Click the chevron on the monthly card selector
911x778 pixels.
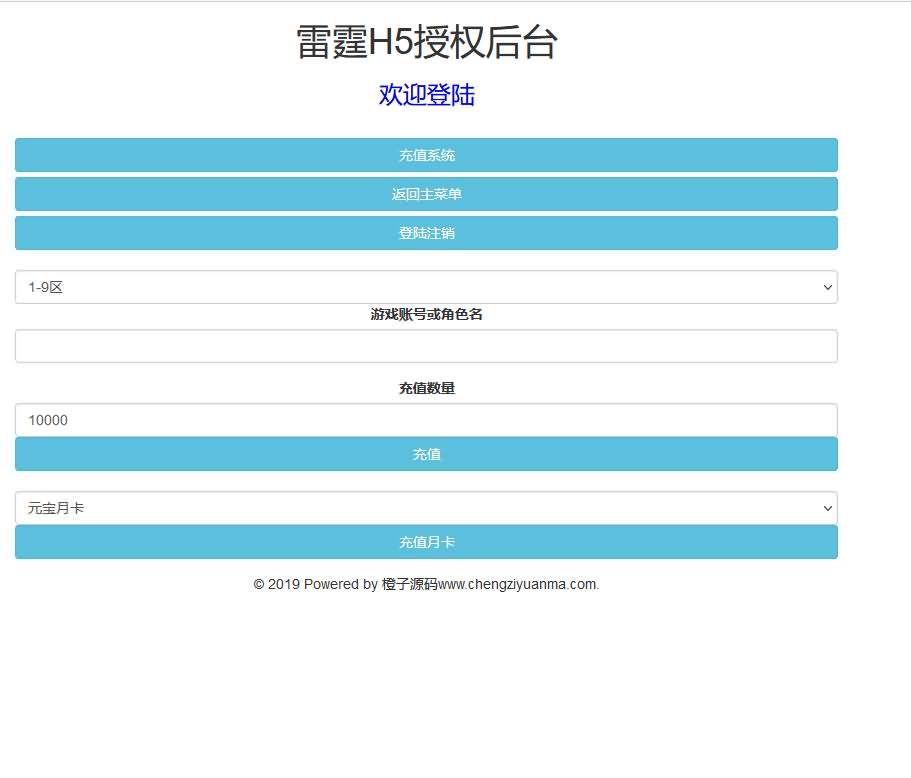[x=827, y=507]
